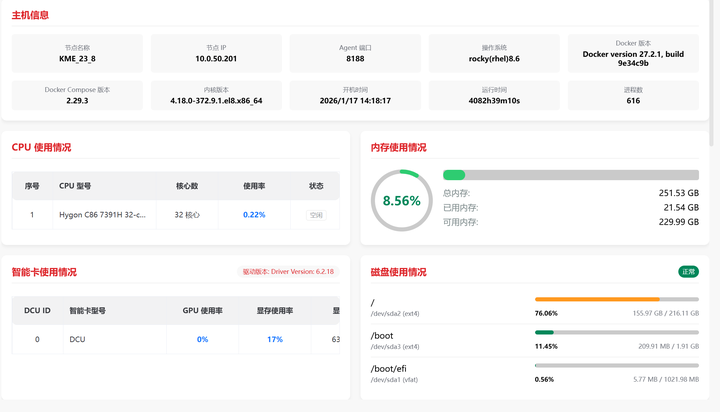Click the 209.91 MB / 1.91 GB text
720x412 pixels.
(x=669, y=346)
